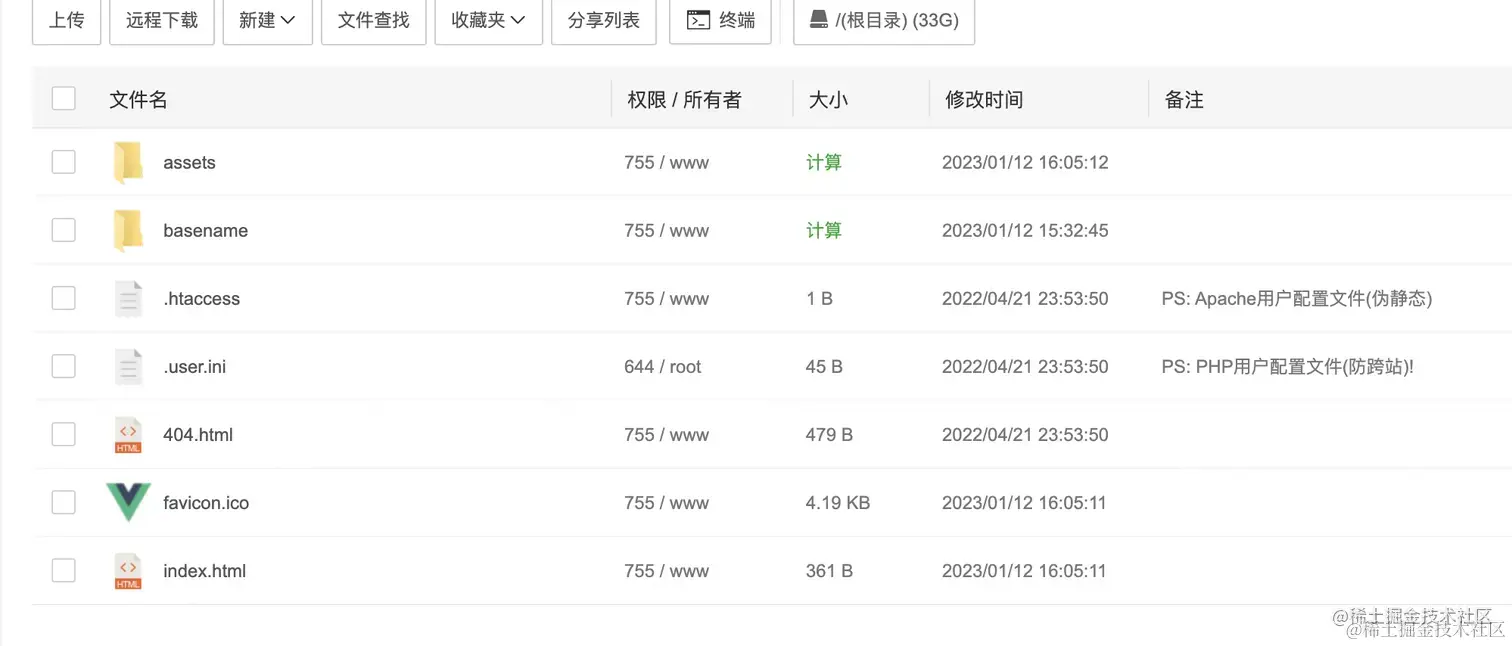
Task: Sort by 大小 column header
Action: pos(828,99)
